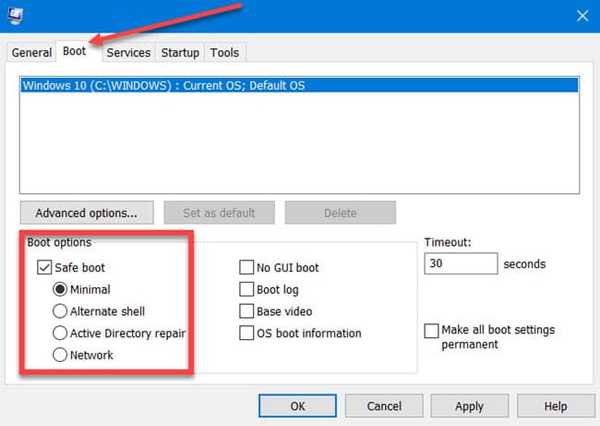
Task: Click the Cancel button
Action: pyautogui.click(x=384, y=406)
